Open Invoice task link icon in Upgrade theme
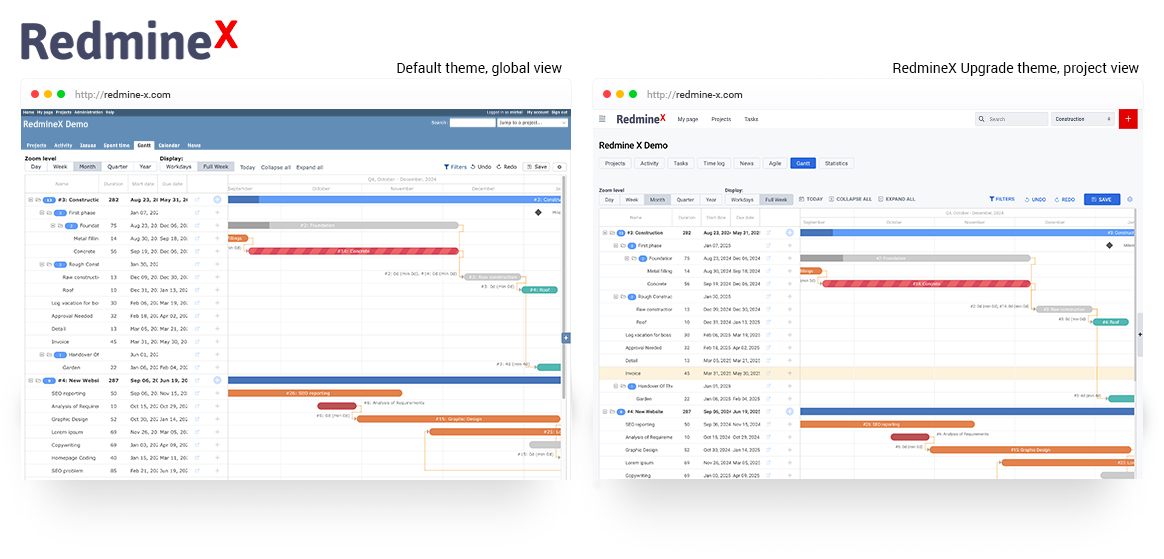Image resolution: width=1164 pixels, height=559 pixels. [769, 373]
